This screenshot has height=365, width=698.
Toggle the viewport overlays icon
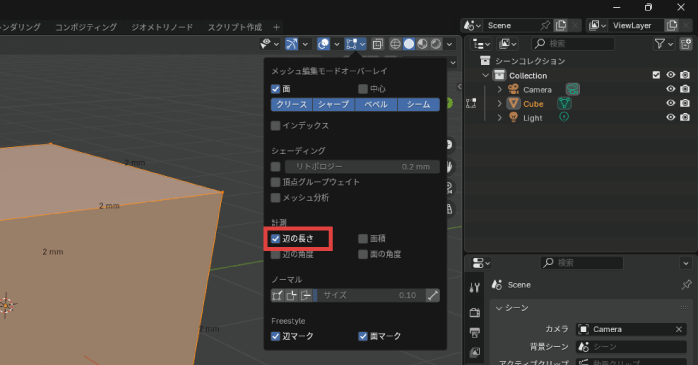(324, 44)
